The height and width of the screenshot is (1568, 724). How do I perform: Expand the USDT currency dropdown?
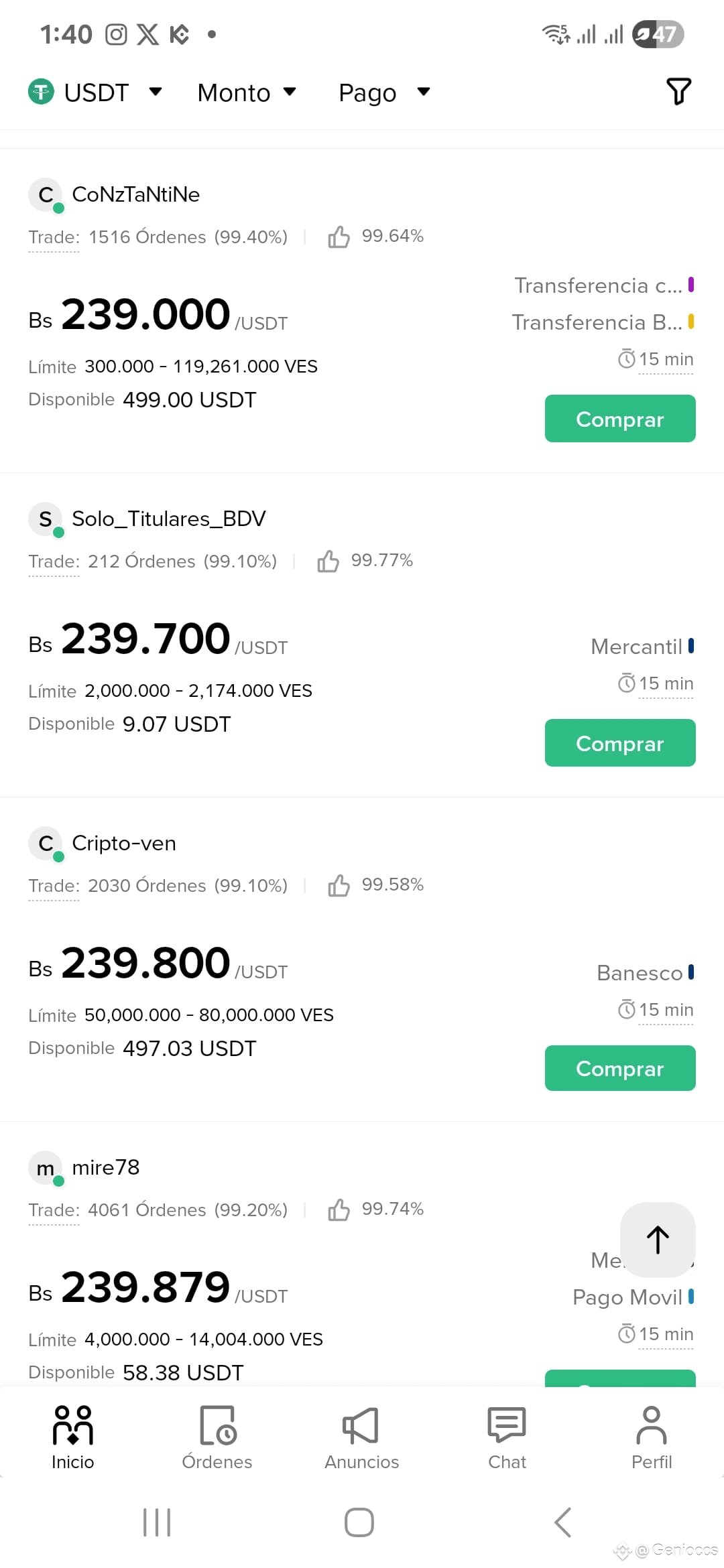(95, 92)
